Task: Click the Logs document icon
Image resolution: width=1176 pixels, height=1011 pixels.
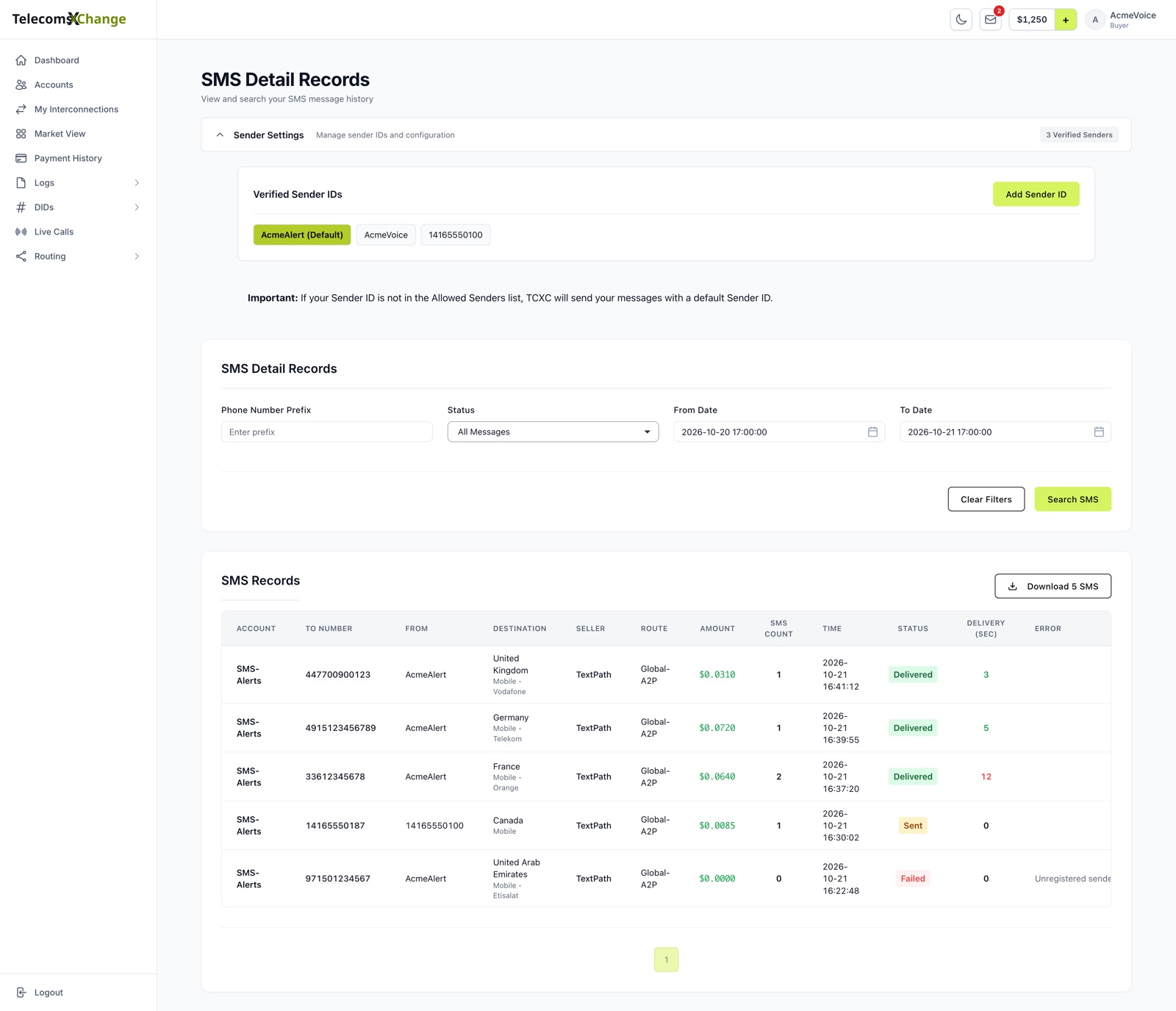Action: pos(21,183)
